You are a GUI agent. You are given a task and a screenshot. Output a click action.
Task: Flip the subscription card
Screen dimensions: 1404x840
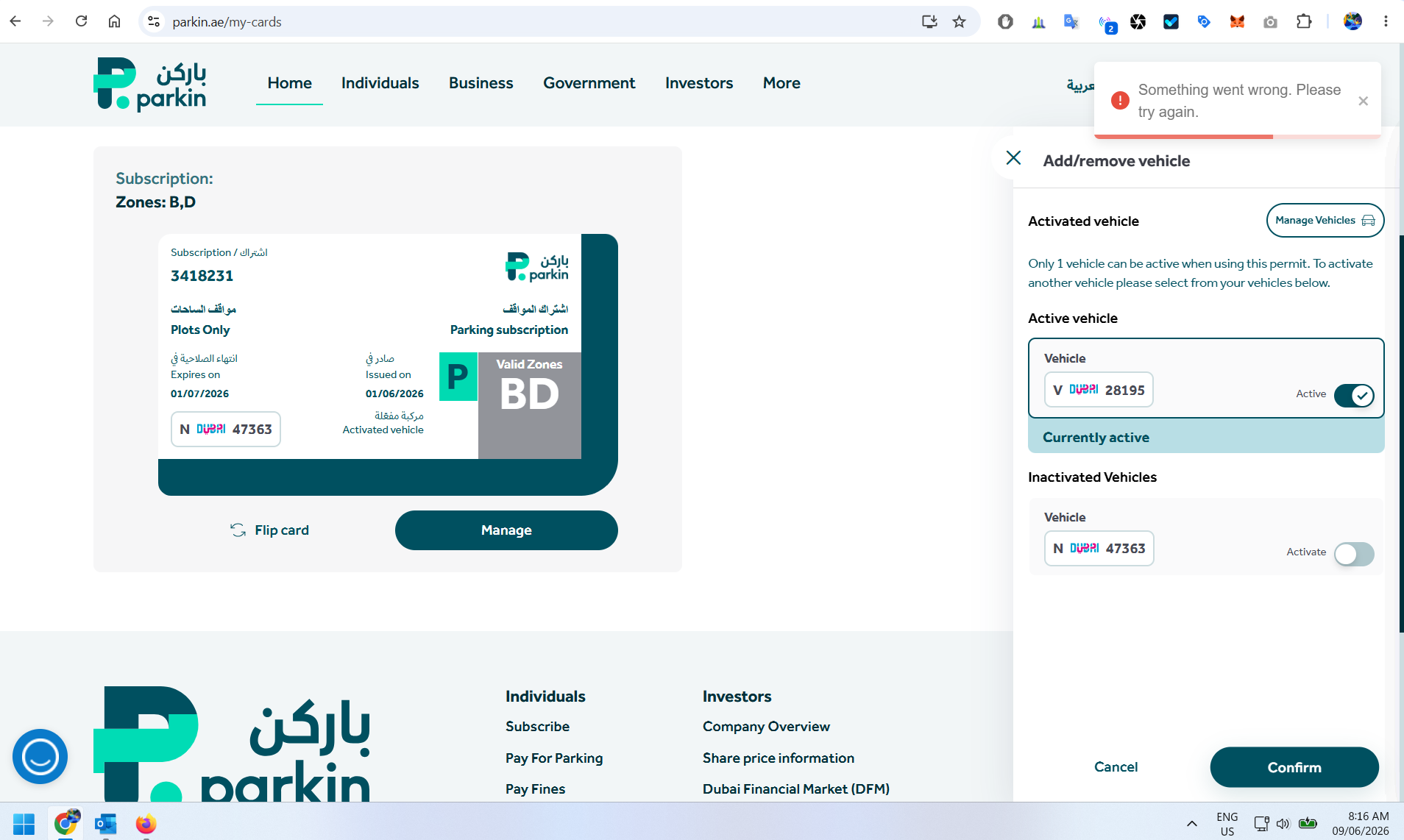[x=269, y=530]
